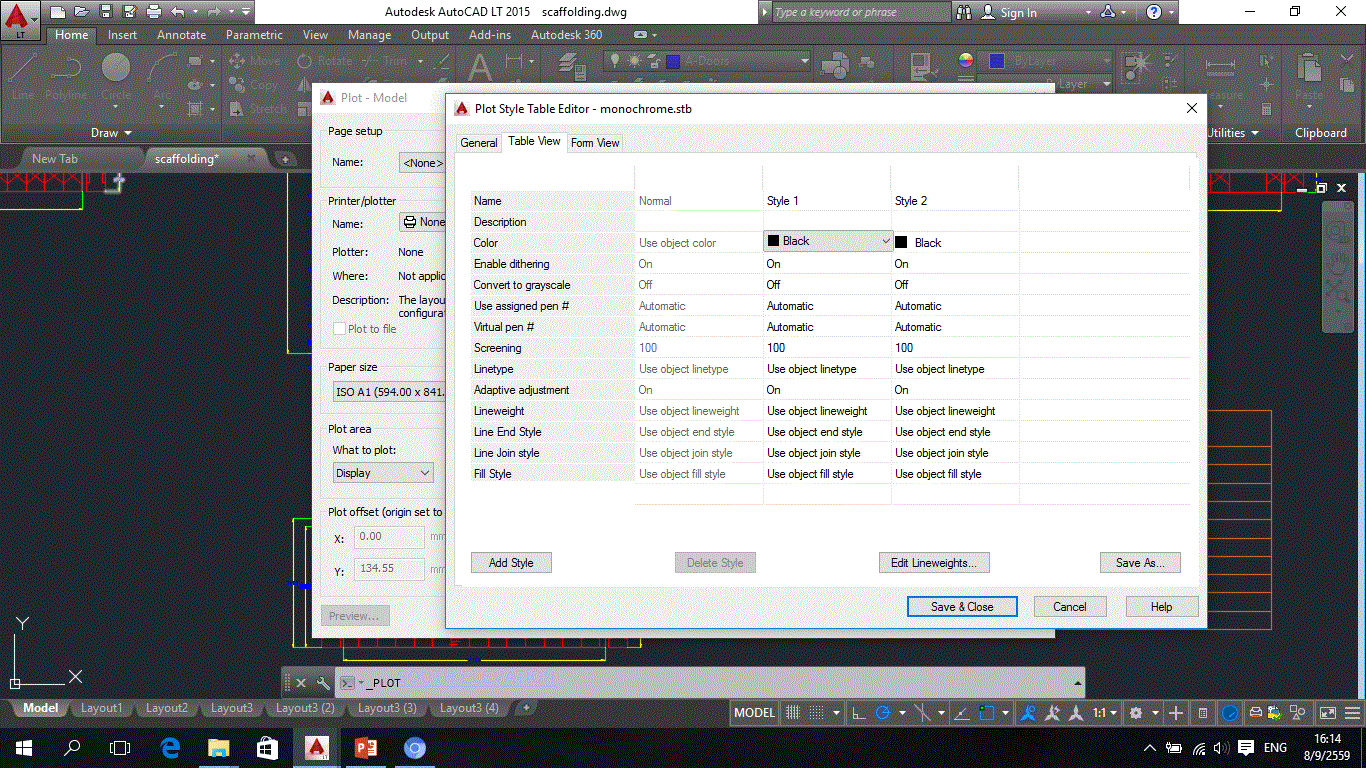Open the New Tab drawing tab
The width and height of the screenshot is (1366, 768).
(55, 158)
